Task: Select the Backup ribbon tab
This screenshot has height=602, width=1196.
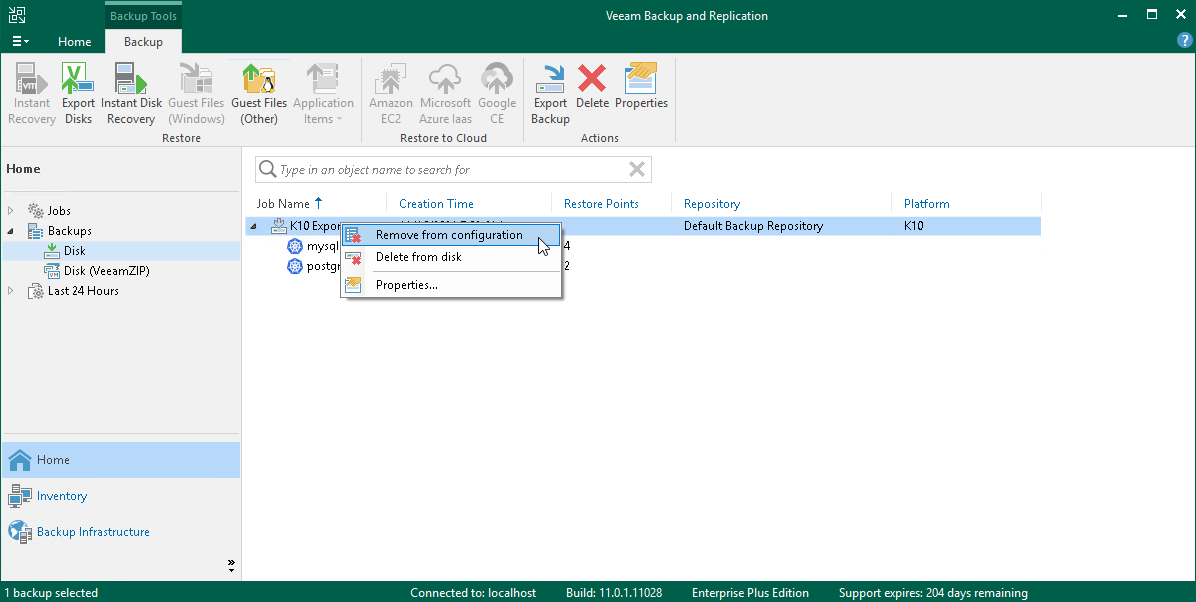Action: click(x=143, y=42)
